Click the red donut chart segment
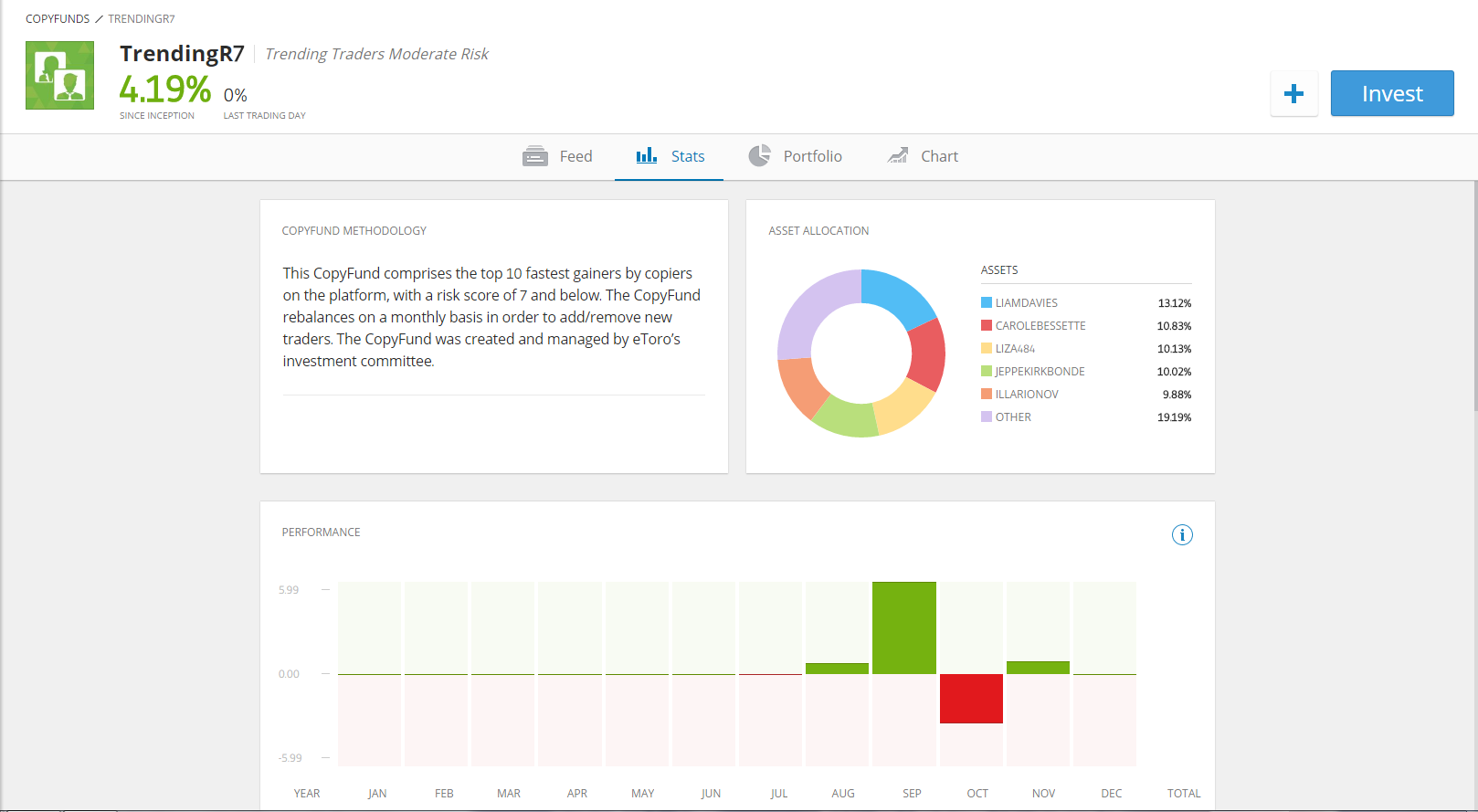Image resolution: width=1478 pixels, height=812 pixels. tap(928, 356)
